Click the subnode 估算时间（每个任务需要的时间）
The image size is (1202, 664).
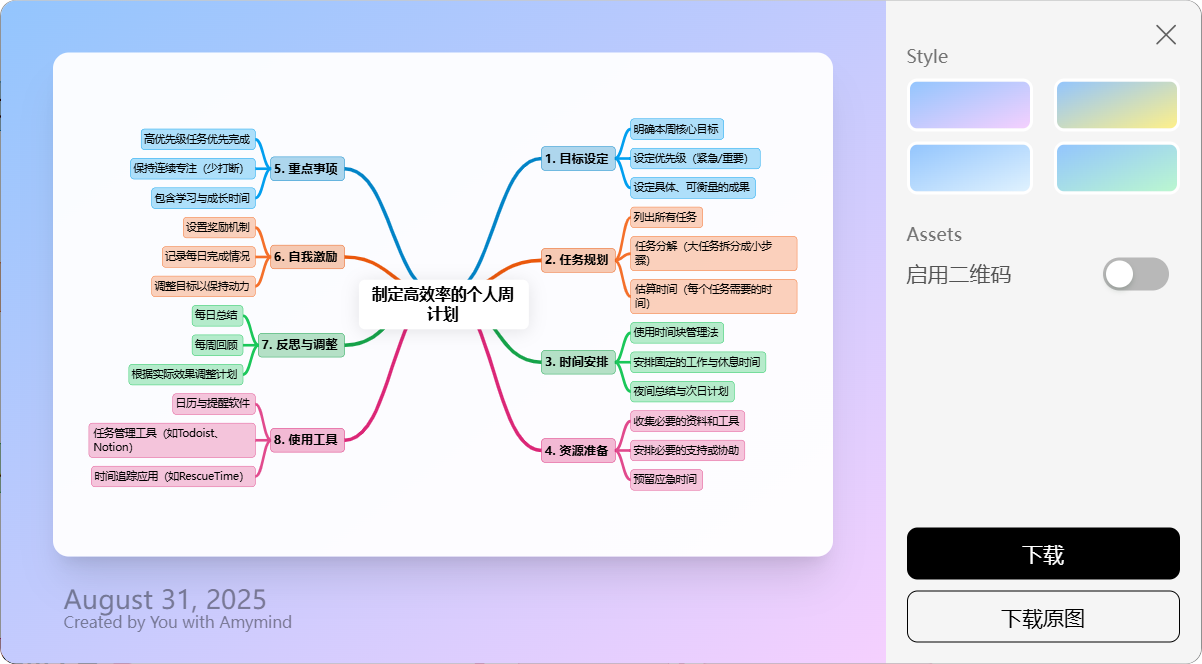tap(713, 296)
